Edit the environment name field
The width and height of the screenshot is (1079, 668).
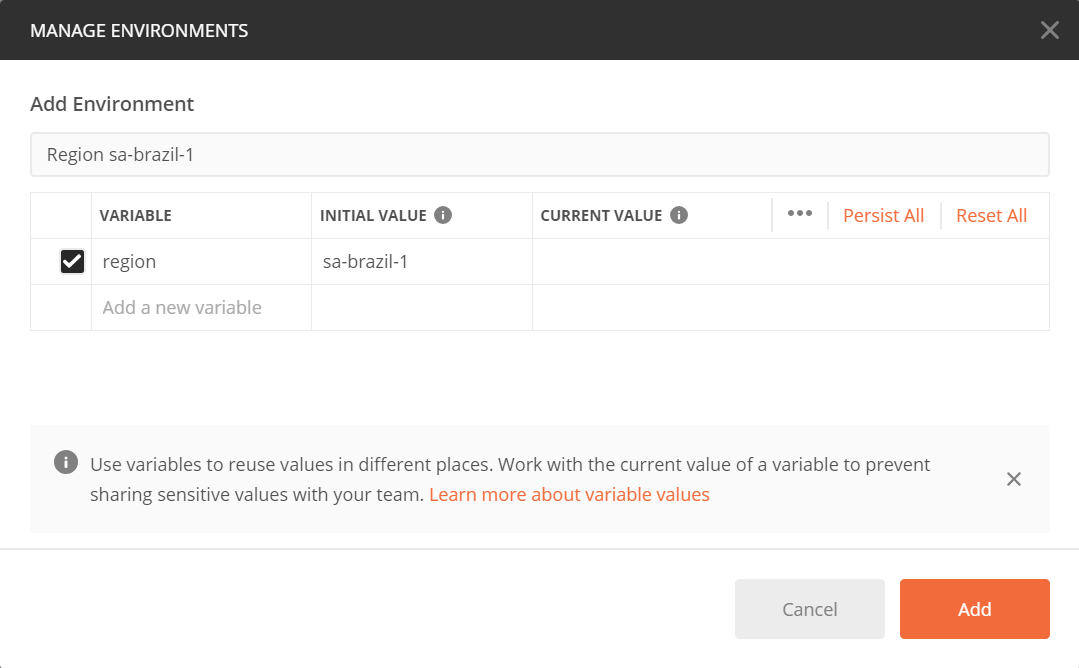[540, 155]
